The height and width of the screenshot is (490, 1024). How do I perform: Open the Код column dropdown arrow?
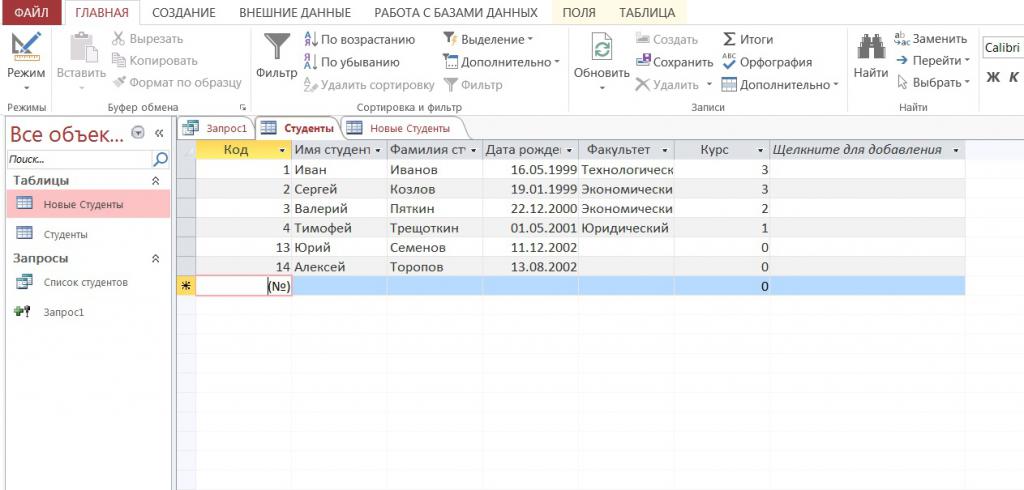pos(282,150)
